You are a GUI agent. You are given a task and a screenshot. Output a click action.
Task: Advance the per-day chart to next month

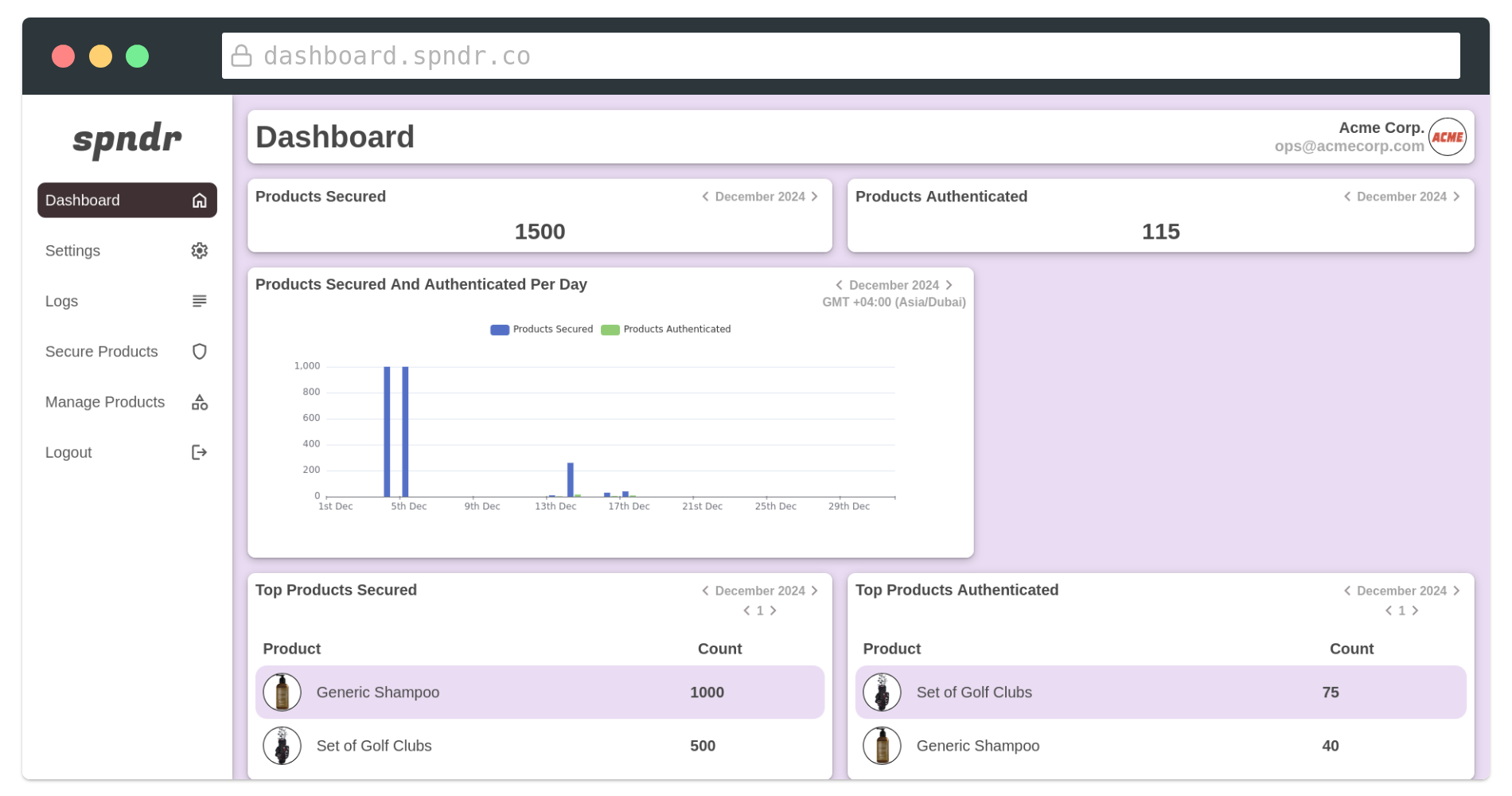point(949,285)
